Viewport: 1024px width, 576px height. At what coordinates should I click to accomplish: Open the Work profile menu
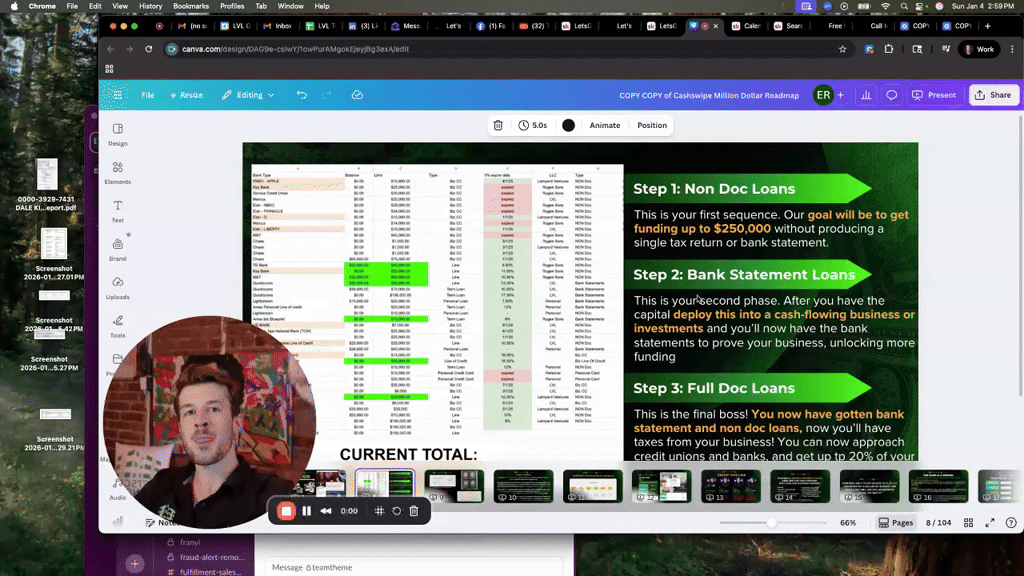tap(980, 49)
